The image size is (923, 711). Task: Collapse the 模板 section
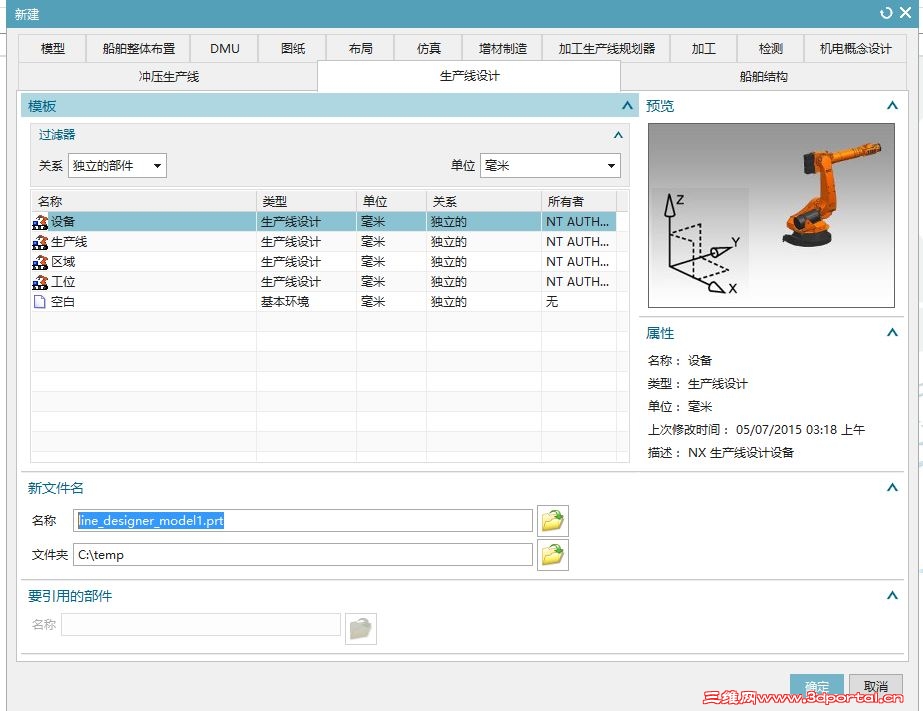(627, 106)
